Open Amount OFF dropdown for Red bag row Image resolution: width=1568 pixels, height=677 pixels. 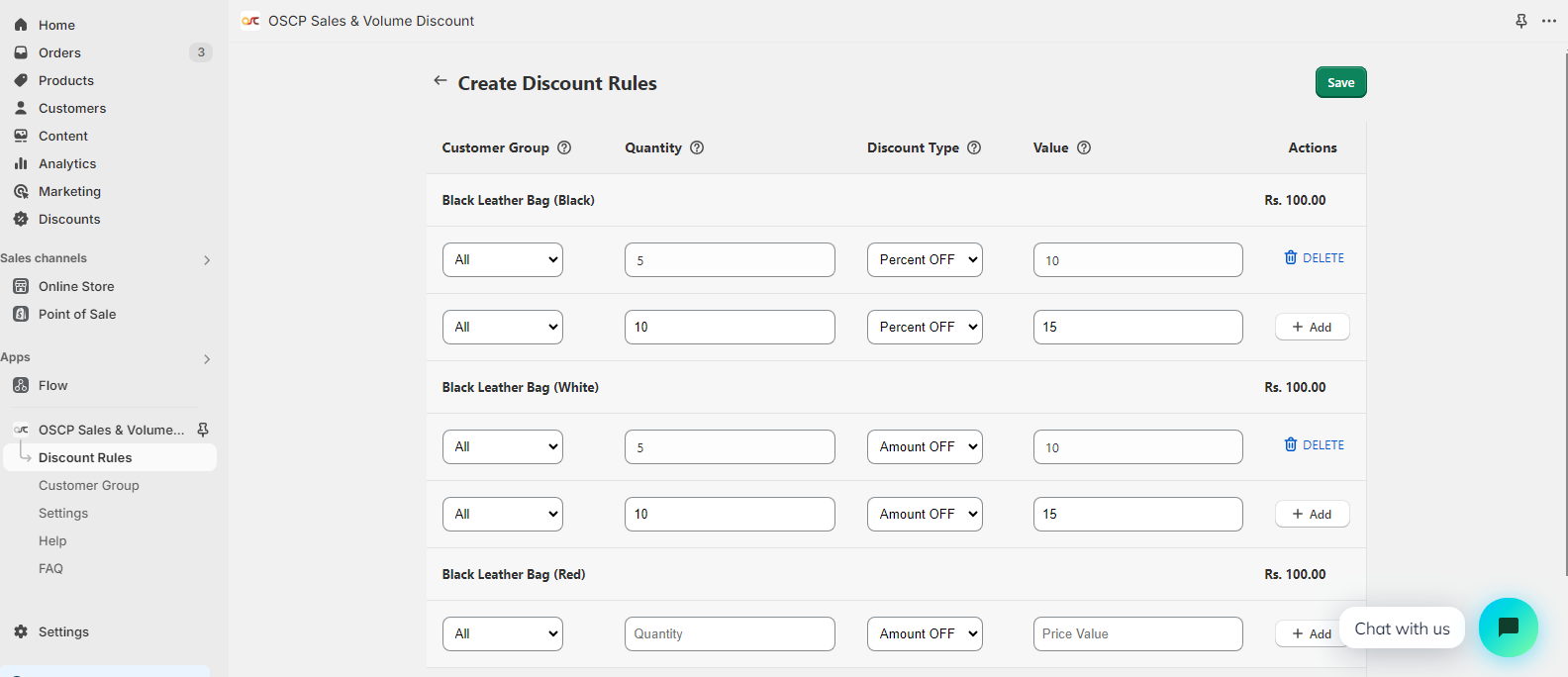coord(925,633)
